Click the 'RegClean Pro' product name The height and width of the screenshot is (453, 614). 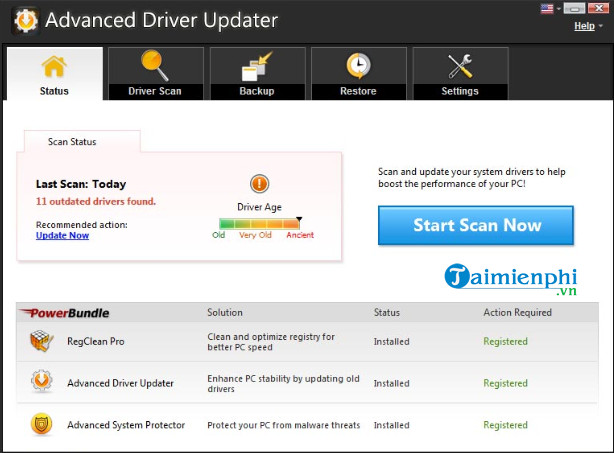96,341
